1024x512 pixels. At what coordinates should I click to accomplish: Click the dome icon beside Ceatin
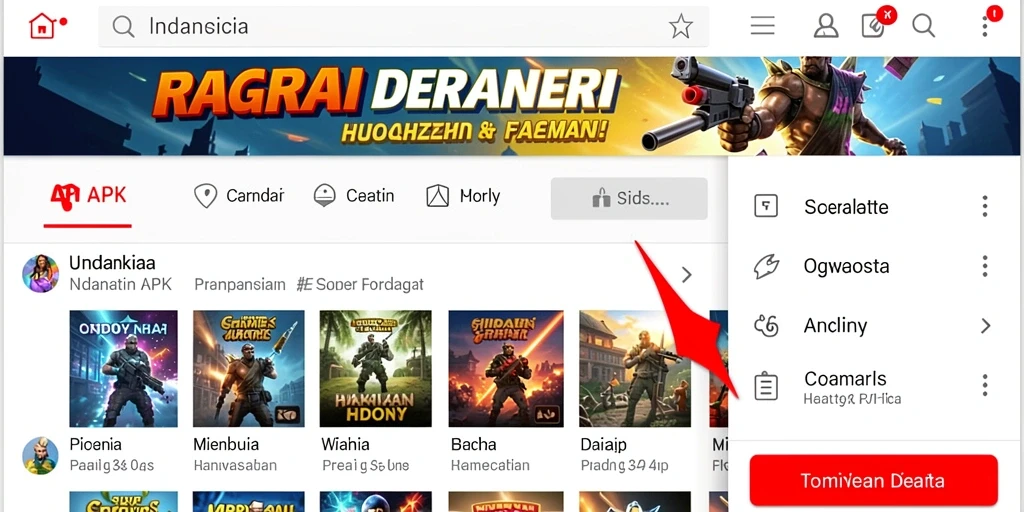[325, 196]
